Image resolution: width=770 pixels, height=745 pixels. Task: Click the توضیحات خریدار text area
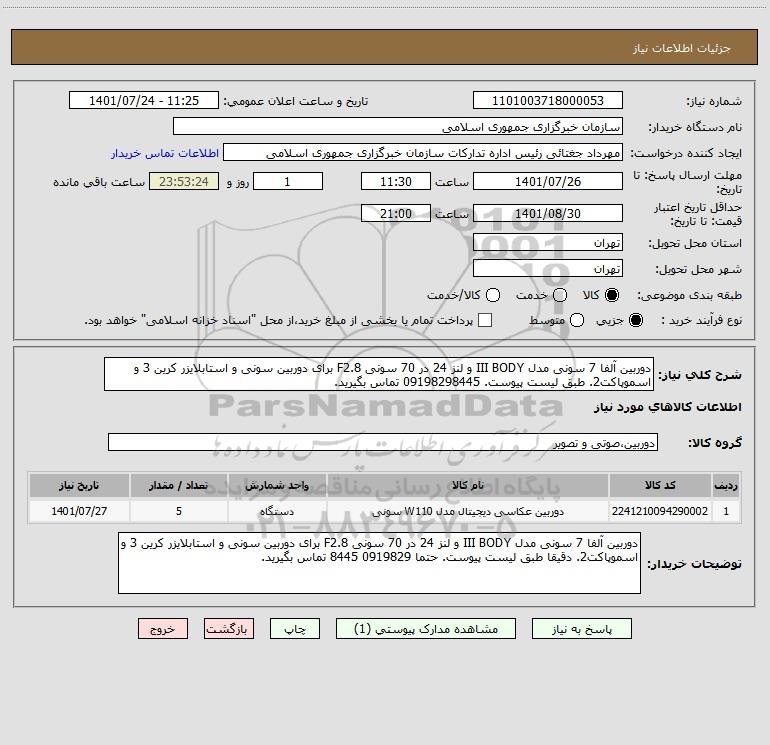380,563
